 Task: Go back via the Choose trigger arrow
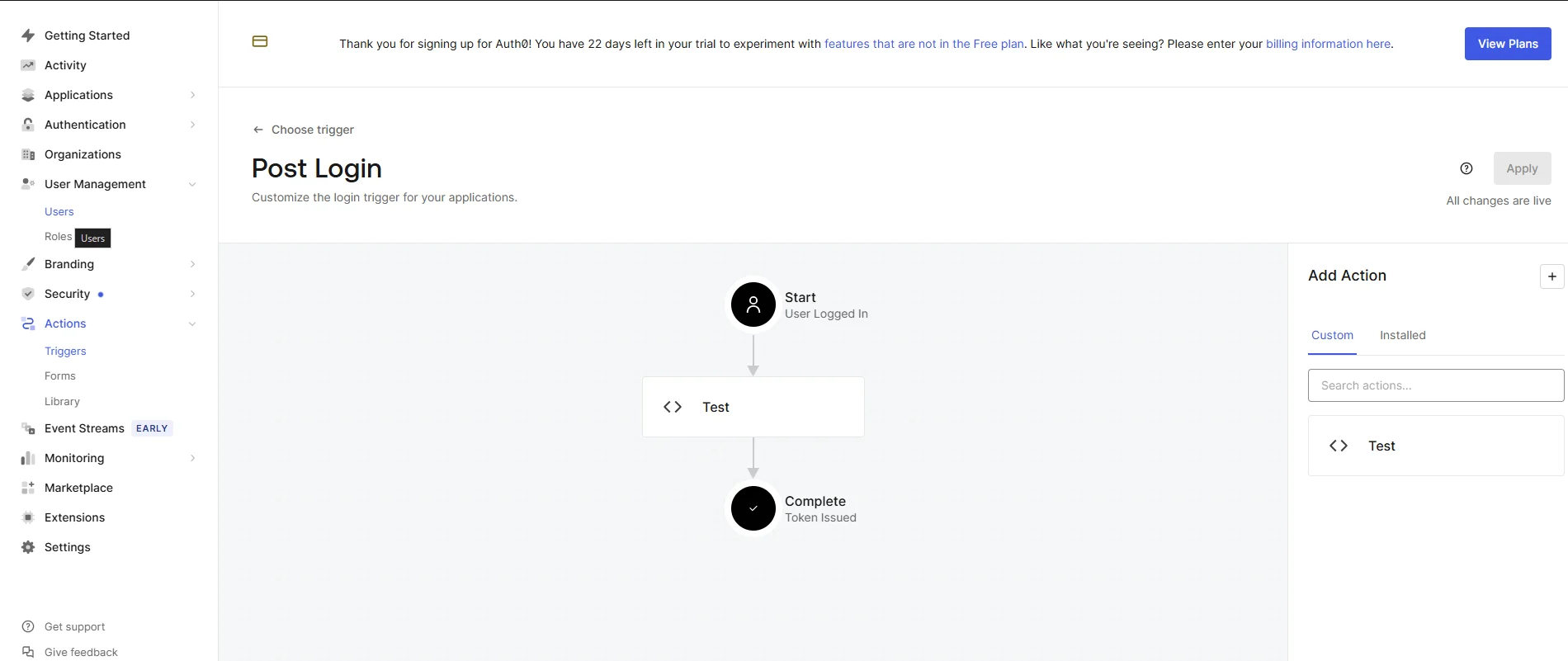pyautogui.click(x=257, y=130)
